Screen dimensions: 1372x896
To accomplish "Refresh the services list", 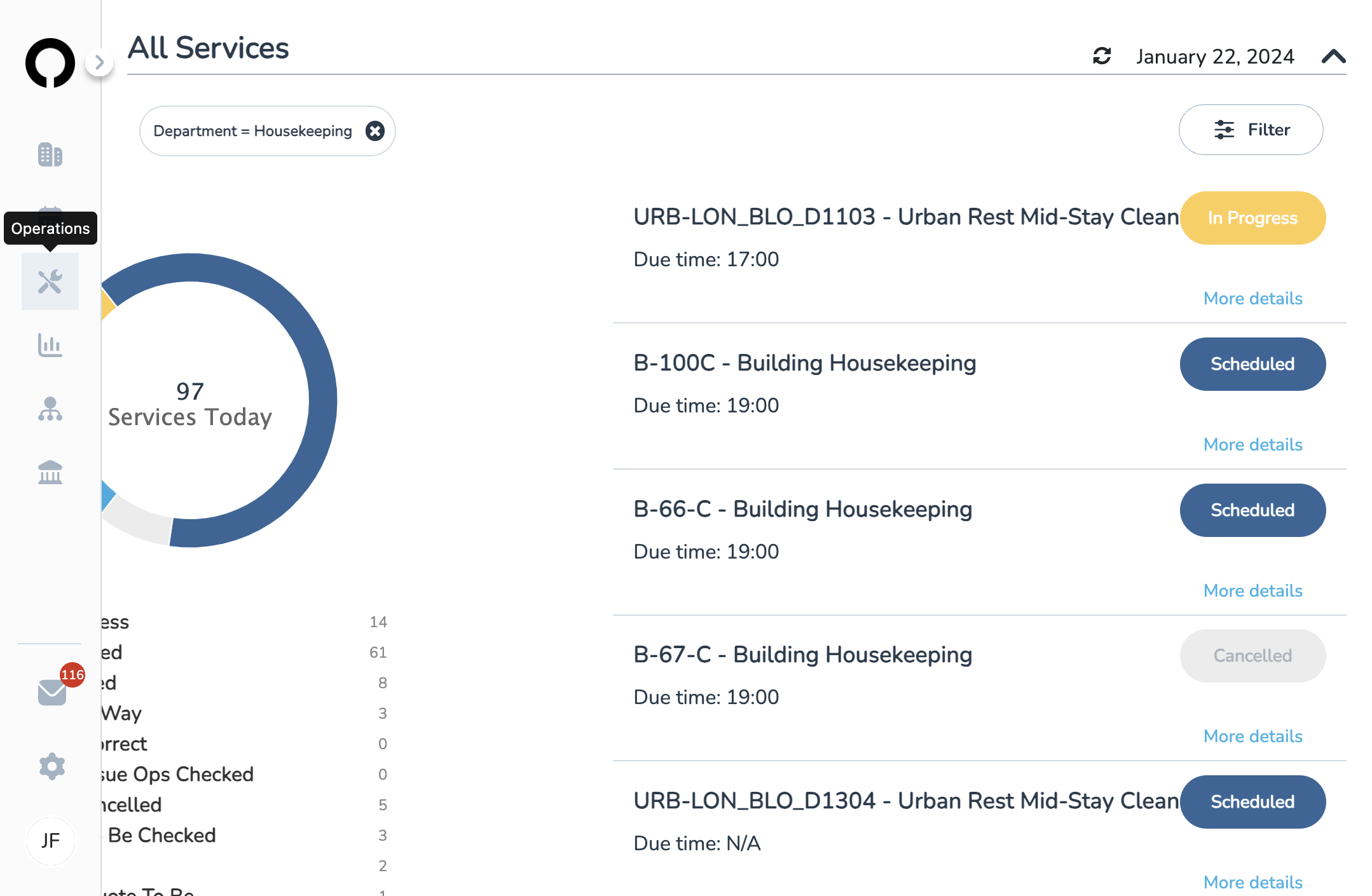I will tap(1102, 56).
